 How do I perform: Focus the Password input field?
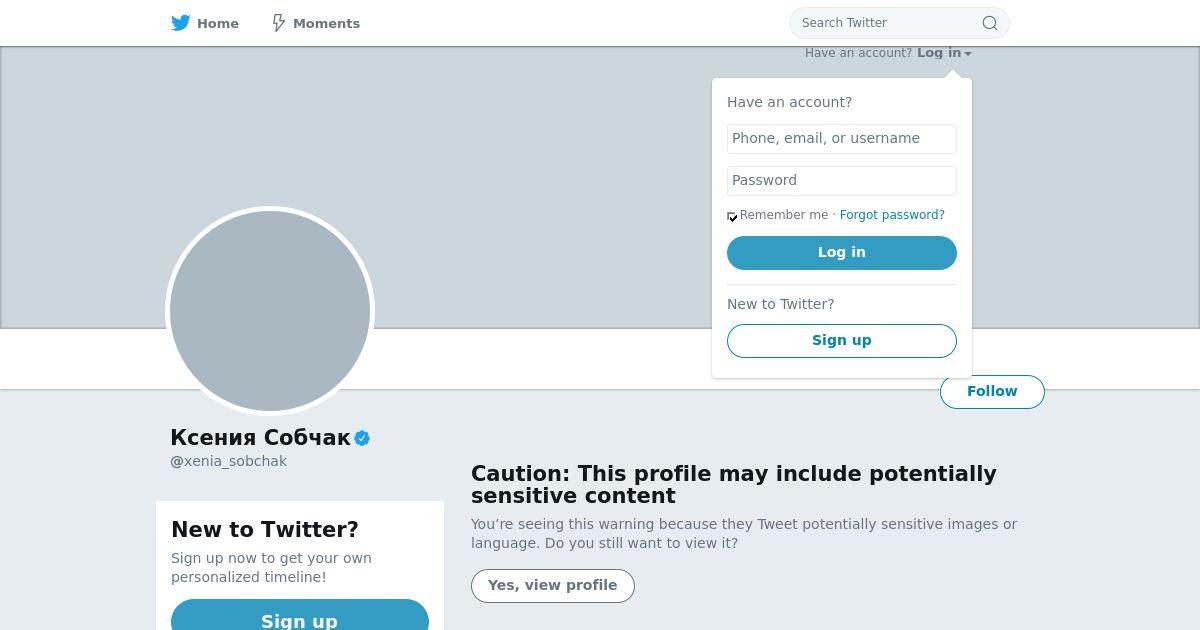[842, 181]
